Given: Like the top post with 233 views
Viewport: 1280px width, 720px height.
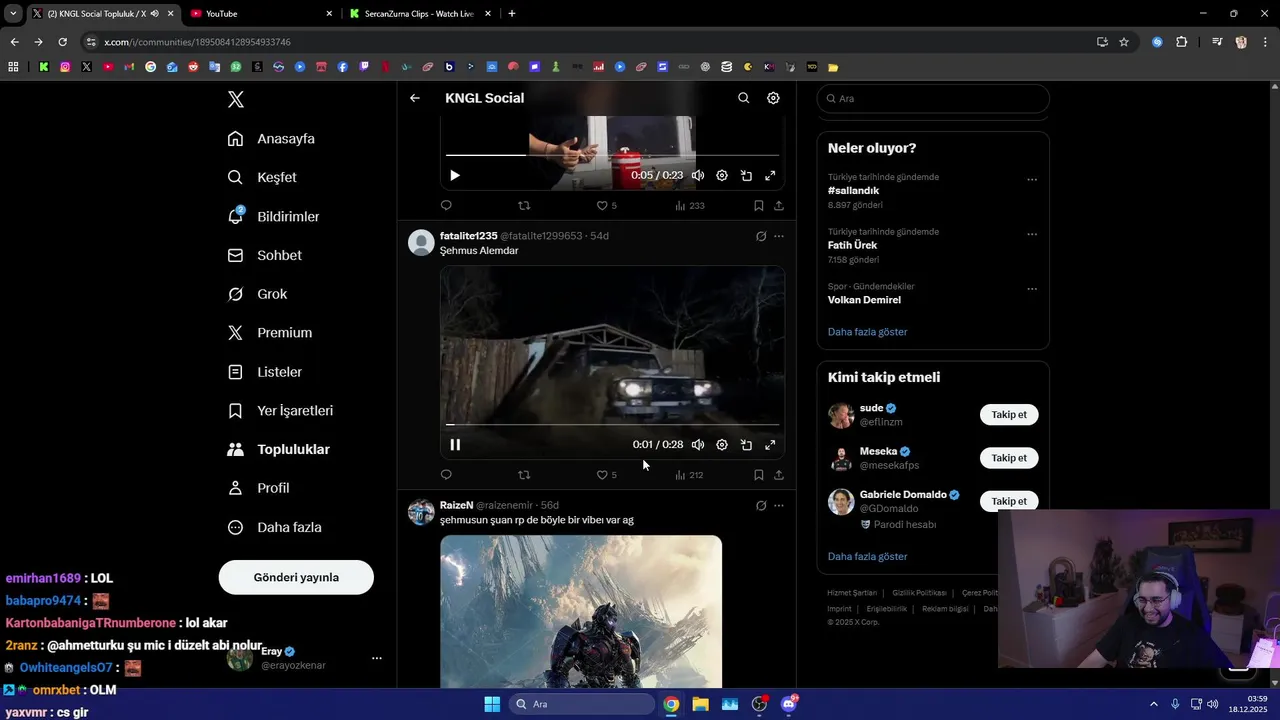Looking at the screenshot, I should tap(606, 205).
